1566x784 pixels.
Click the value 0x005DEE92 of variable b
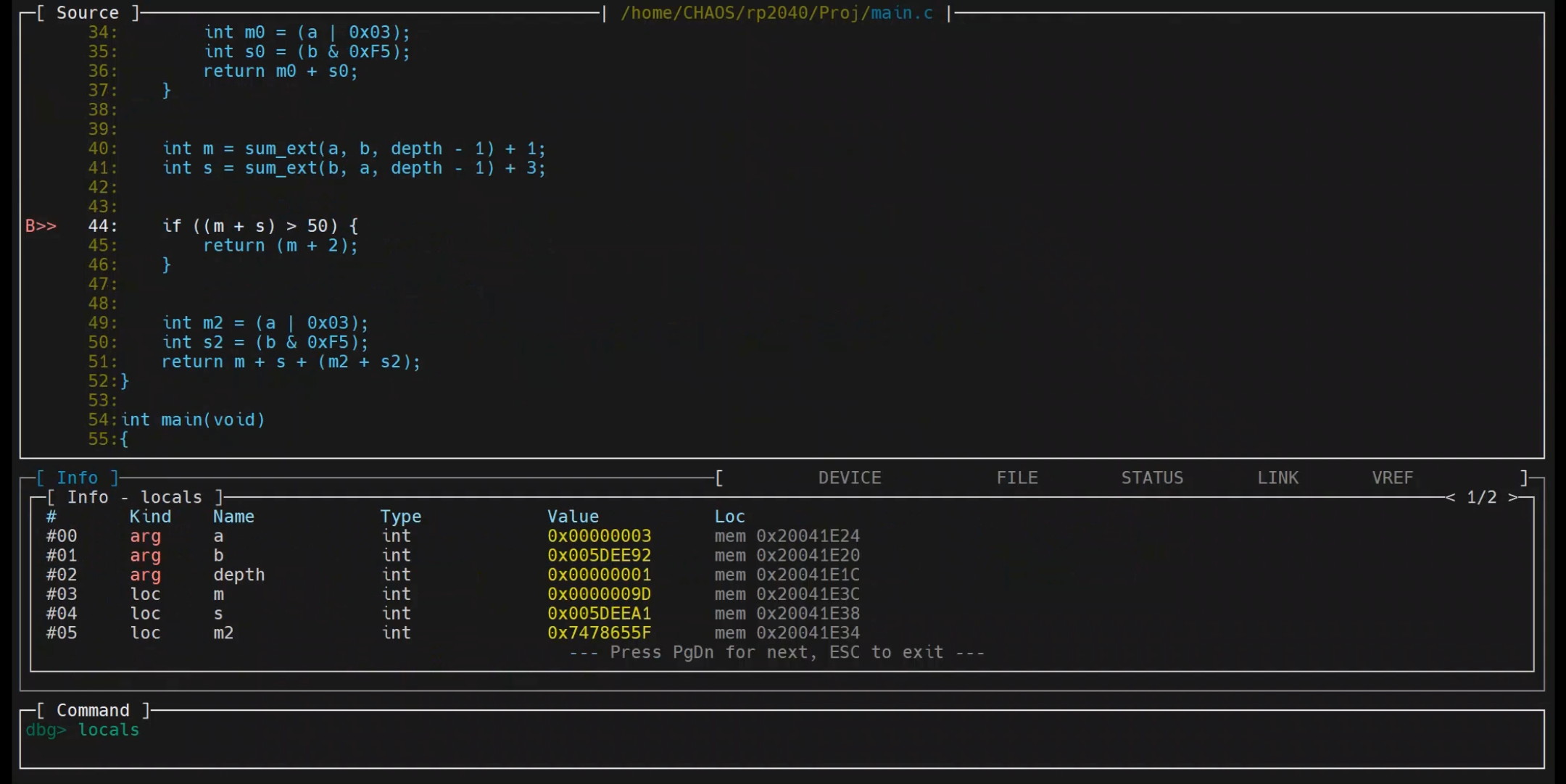tap(599, 556)
